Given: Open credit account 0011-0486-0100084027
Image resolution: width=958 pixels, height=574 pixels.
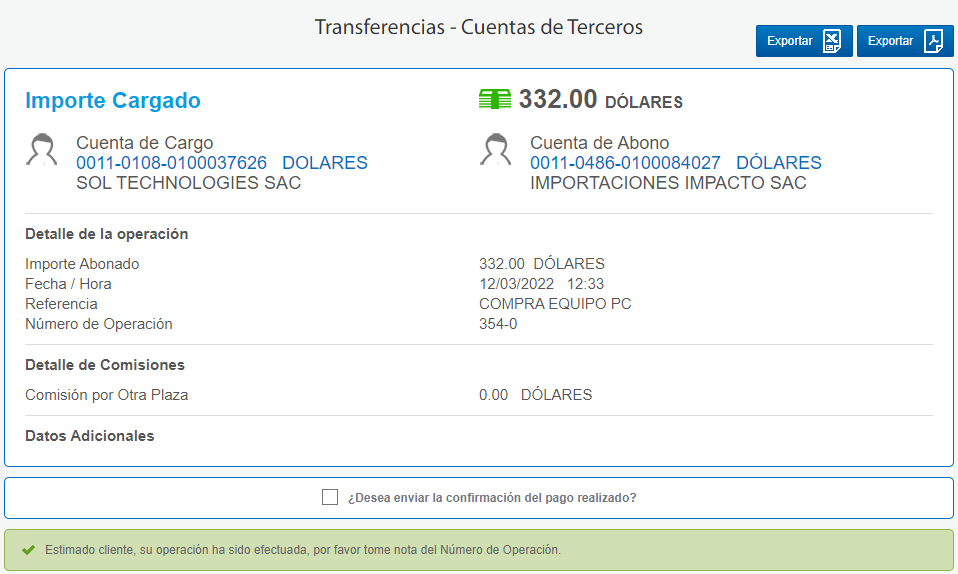Looking at the screenshot, I should [x=625, y=163].
